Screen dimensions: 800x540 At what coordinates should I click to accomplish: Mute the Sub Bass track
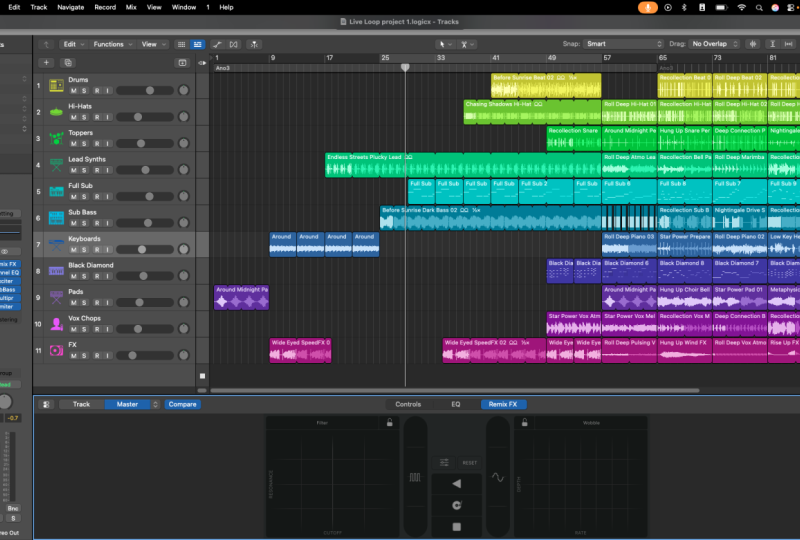(x=73, y=223)
